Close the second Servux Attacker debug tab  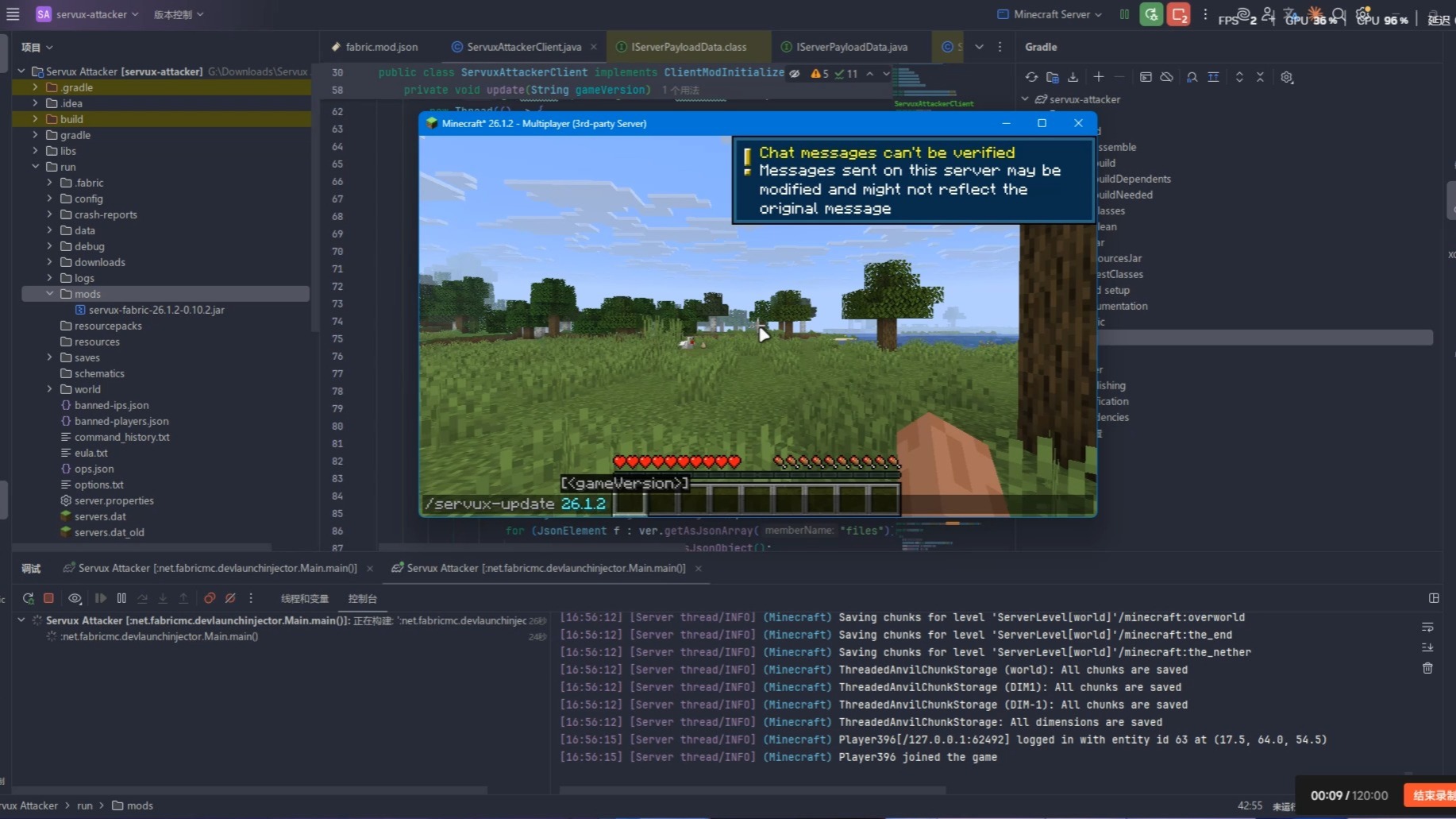[x=699, y=569]
